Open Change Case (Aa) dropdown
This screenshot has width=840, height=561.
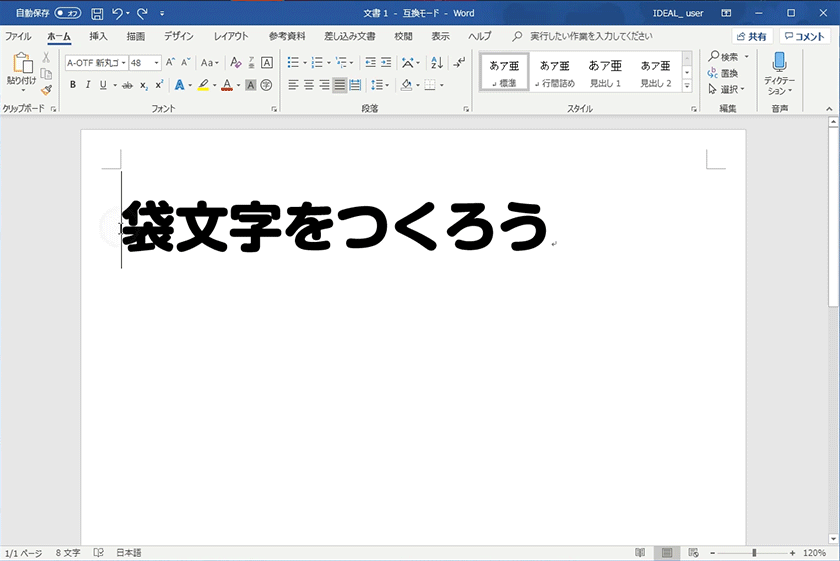pyautogui.click(x=209, y=63)
